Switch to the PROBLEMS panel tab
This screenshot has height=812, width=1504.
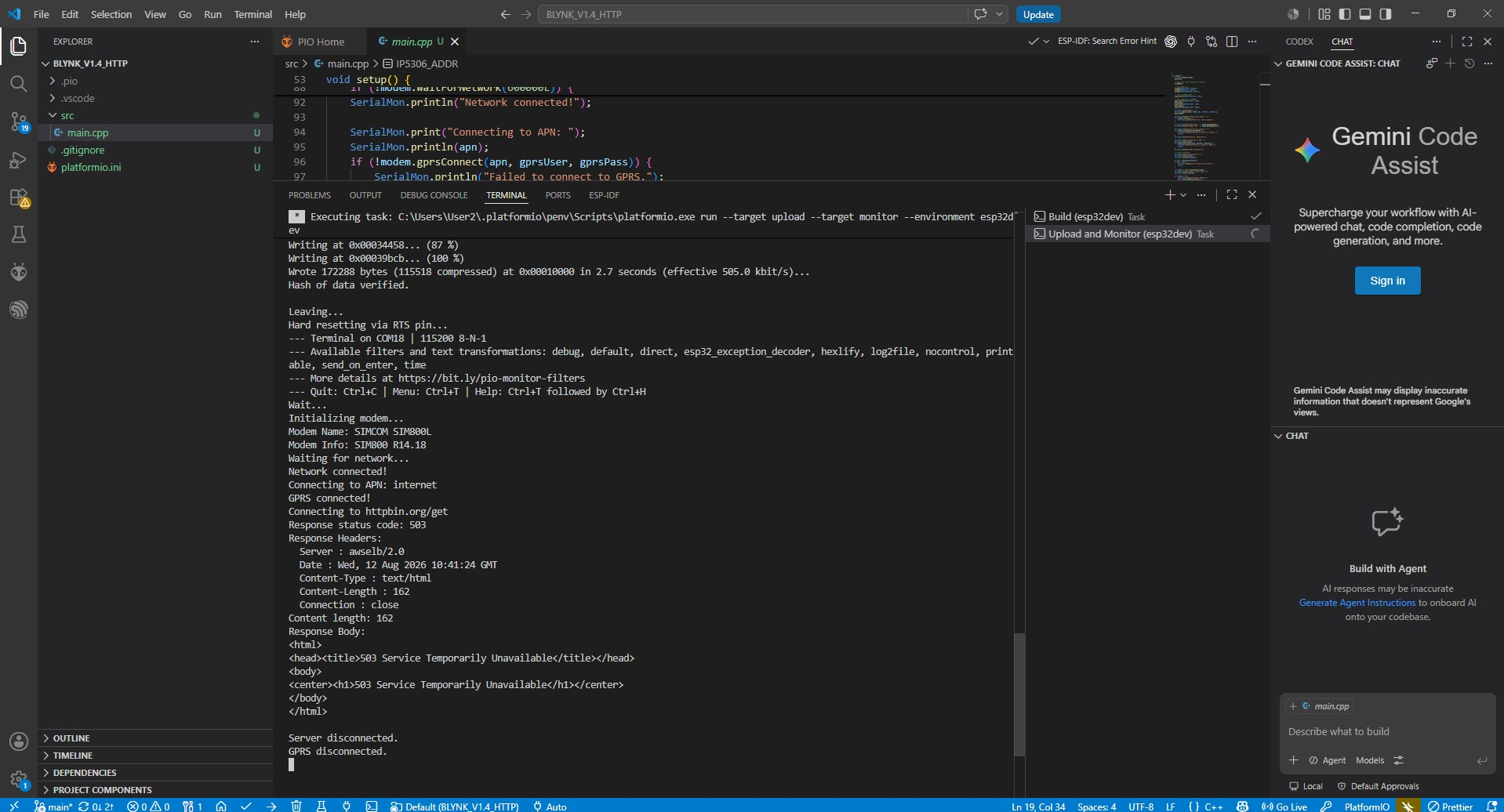[309, 195]
